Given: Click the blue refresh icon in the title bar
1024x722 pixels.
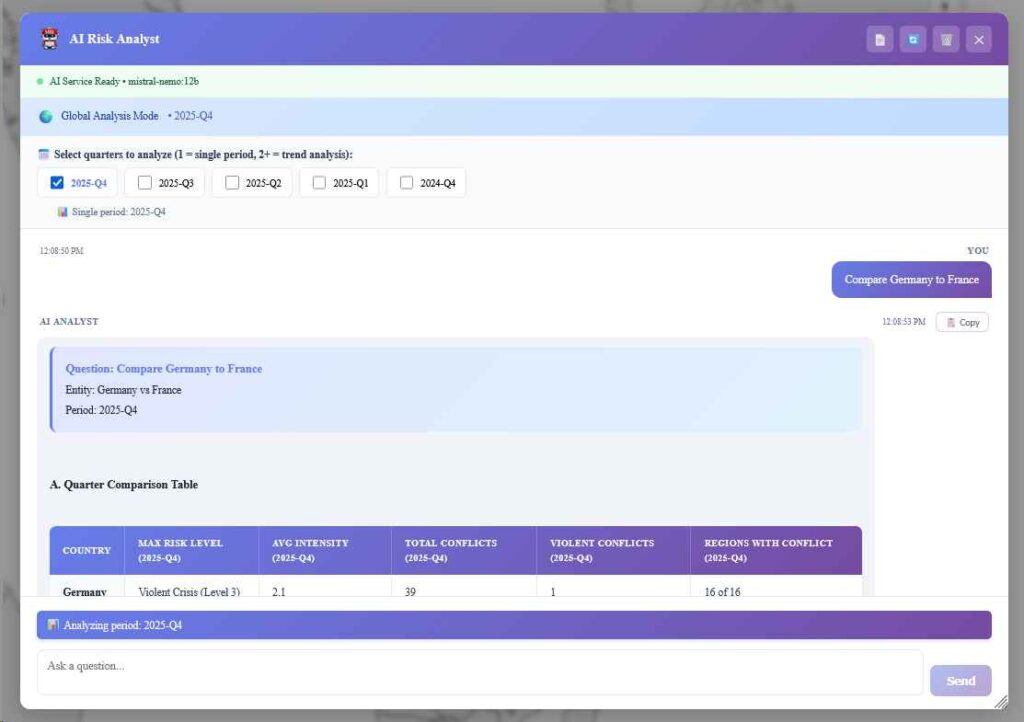Looking at the screenshot, I should tap(912, 39).
